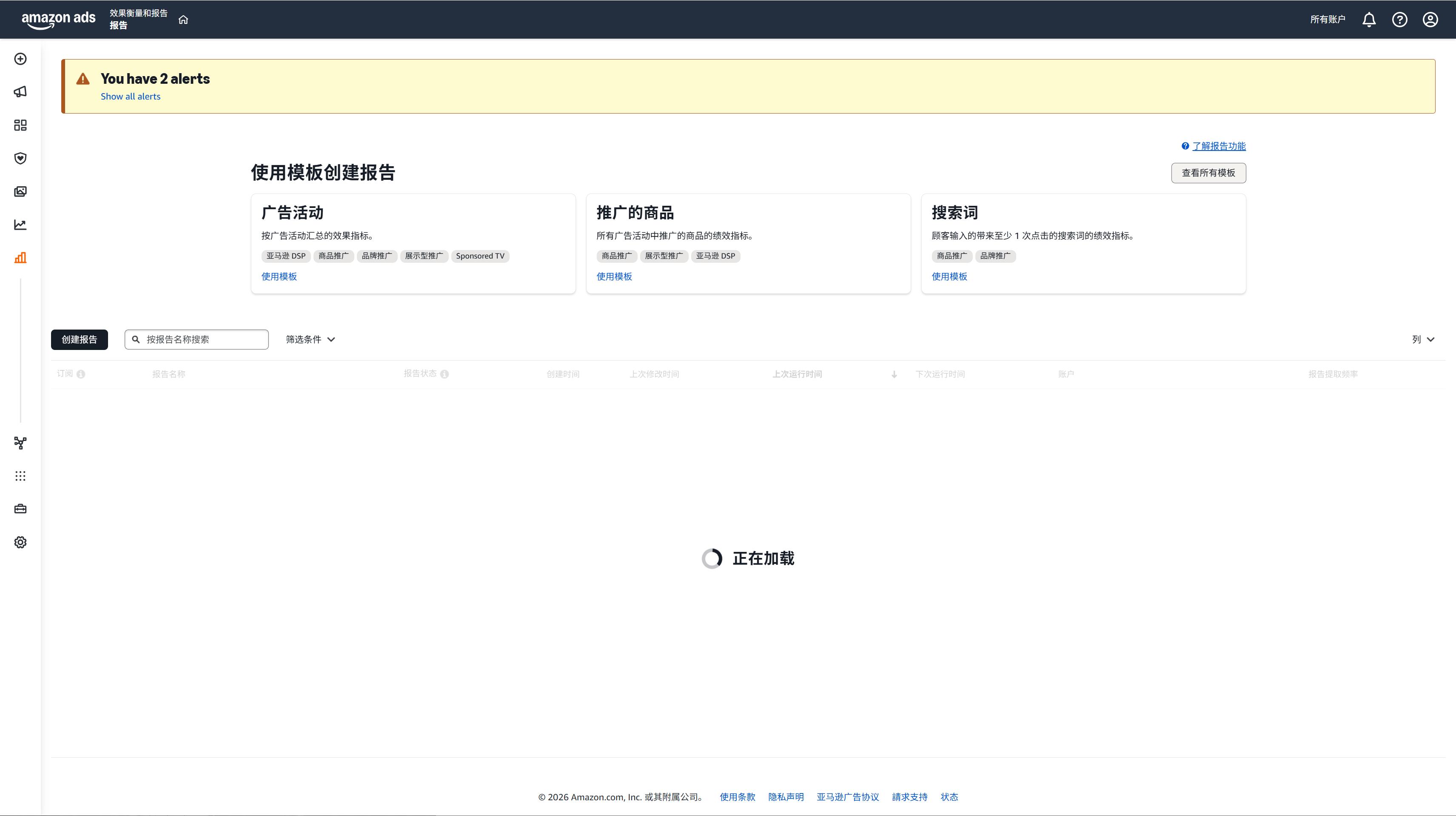The image size is (1456, 816).
Task: Click Show all alerts link
Action: [131, 97]
